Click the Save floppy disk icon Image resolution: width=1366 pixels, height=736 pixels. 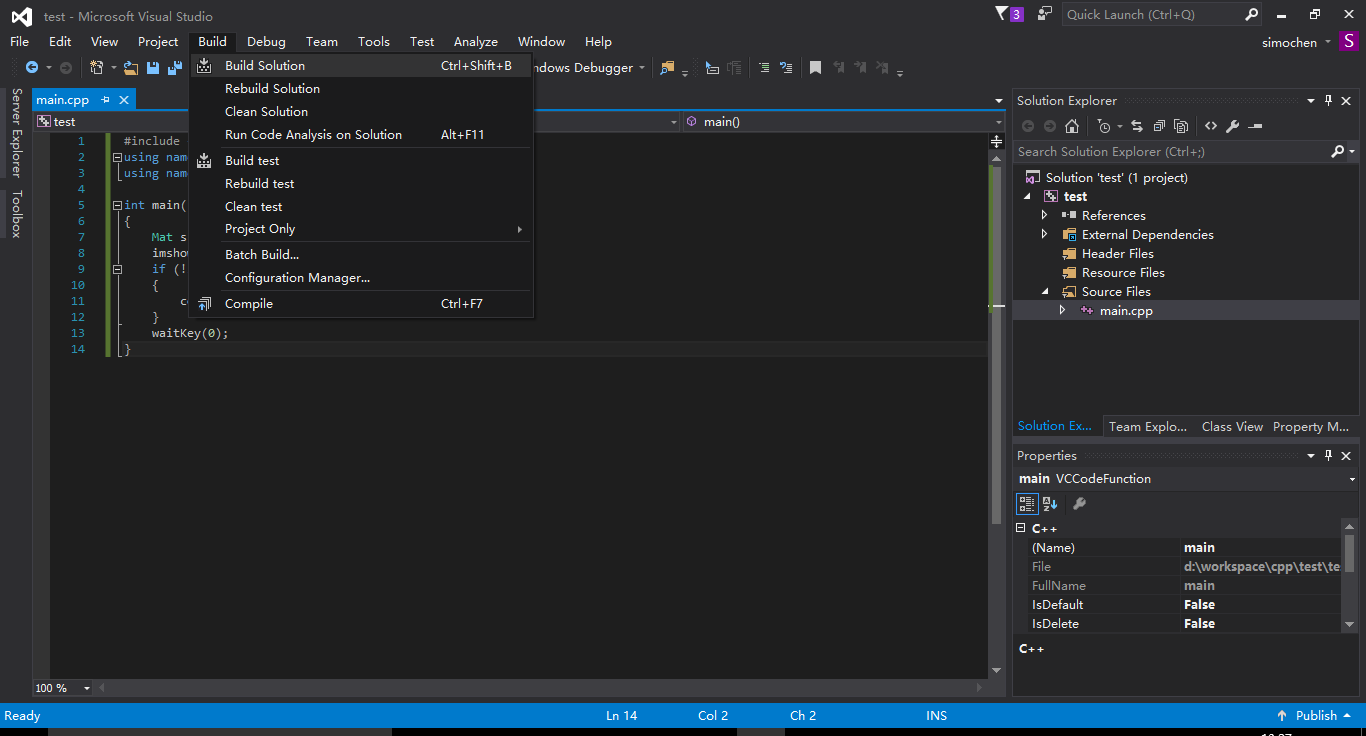(x=153, y=68)
